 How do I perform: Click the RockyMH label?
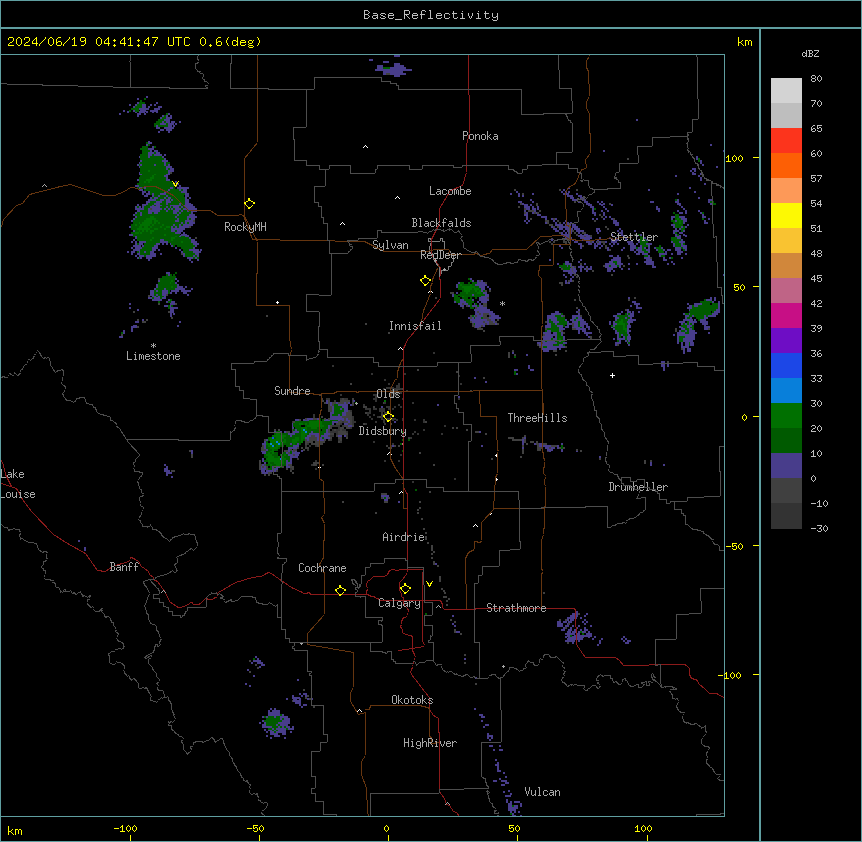(245, 227)
